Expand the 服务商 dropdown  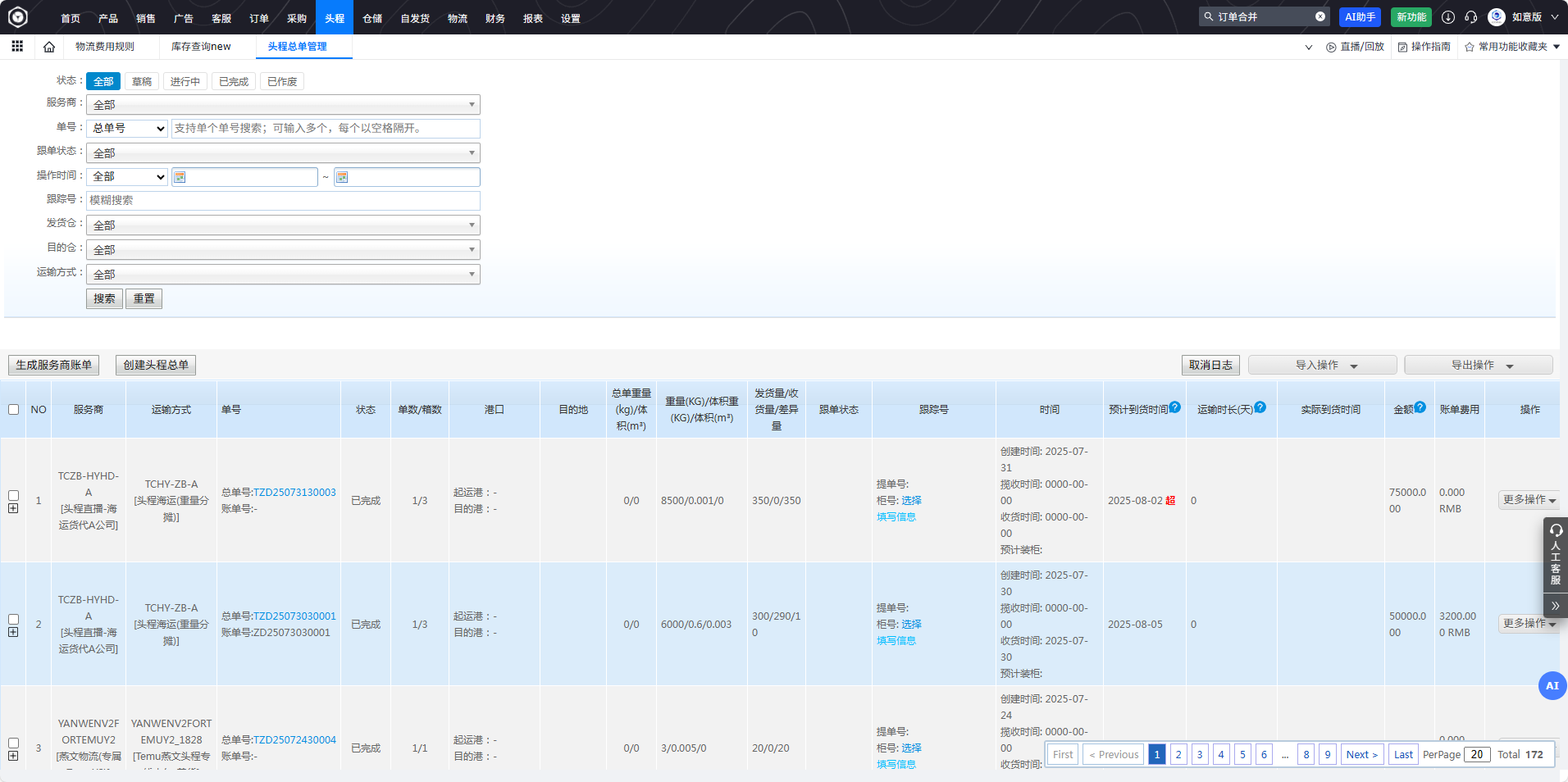point(283,105)
